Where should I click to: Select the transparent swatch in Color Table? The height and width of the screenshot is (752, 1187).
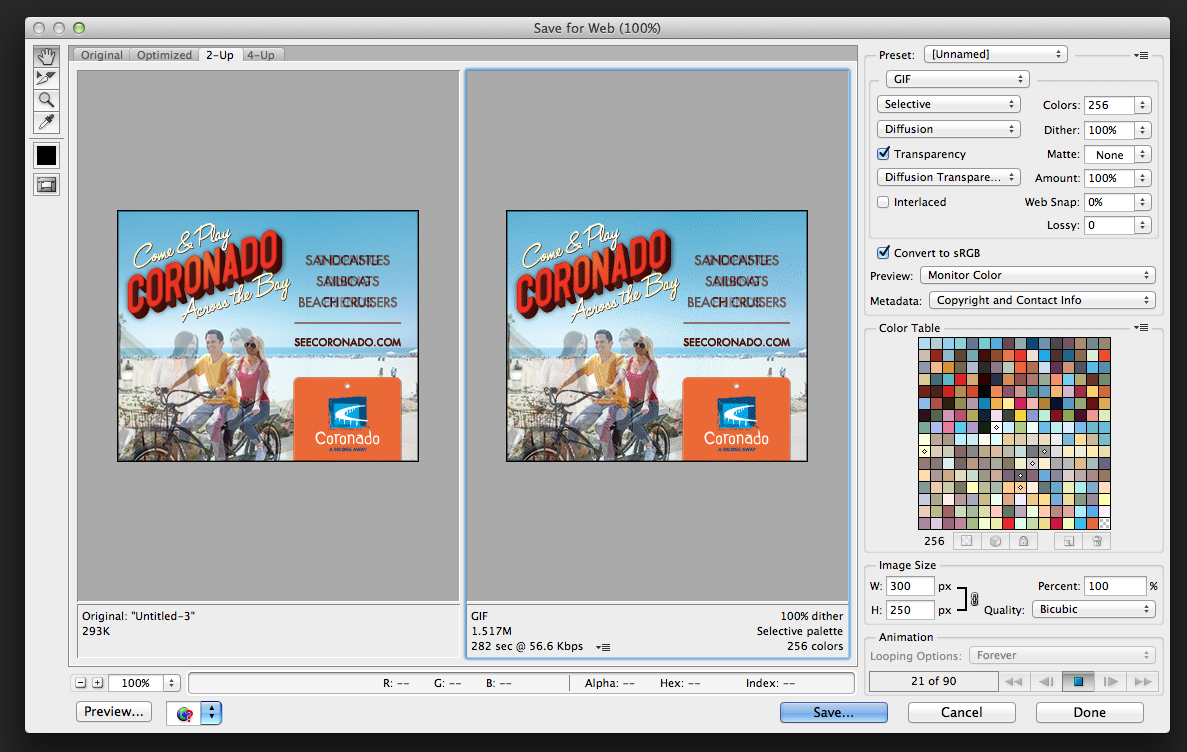pyautogui.click(x=1104, y=523)
